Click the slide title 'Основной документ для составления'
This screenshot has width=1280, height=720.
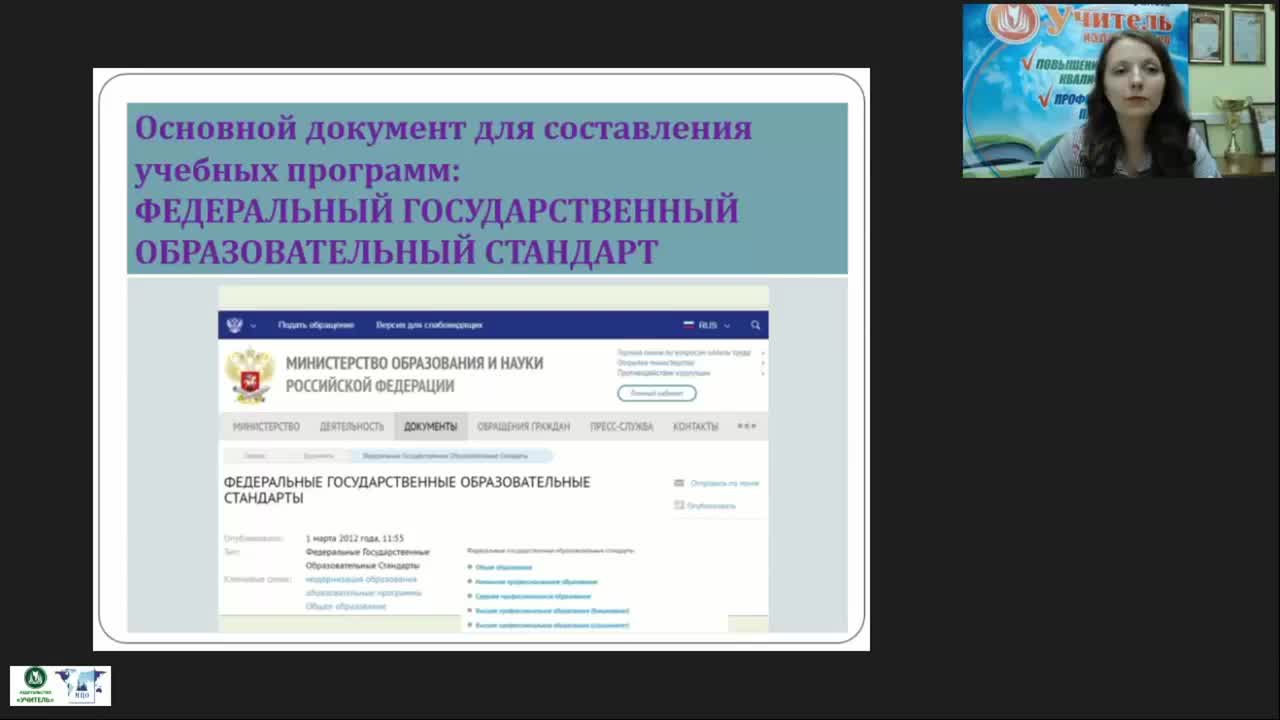[x=443, y=128]
